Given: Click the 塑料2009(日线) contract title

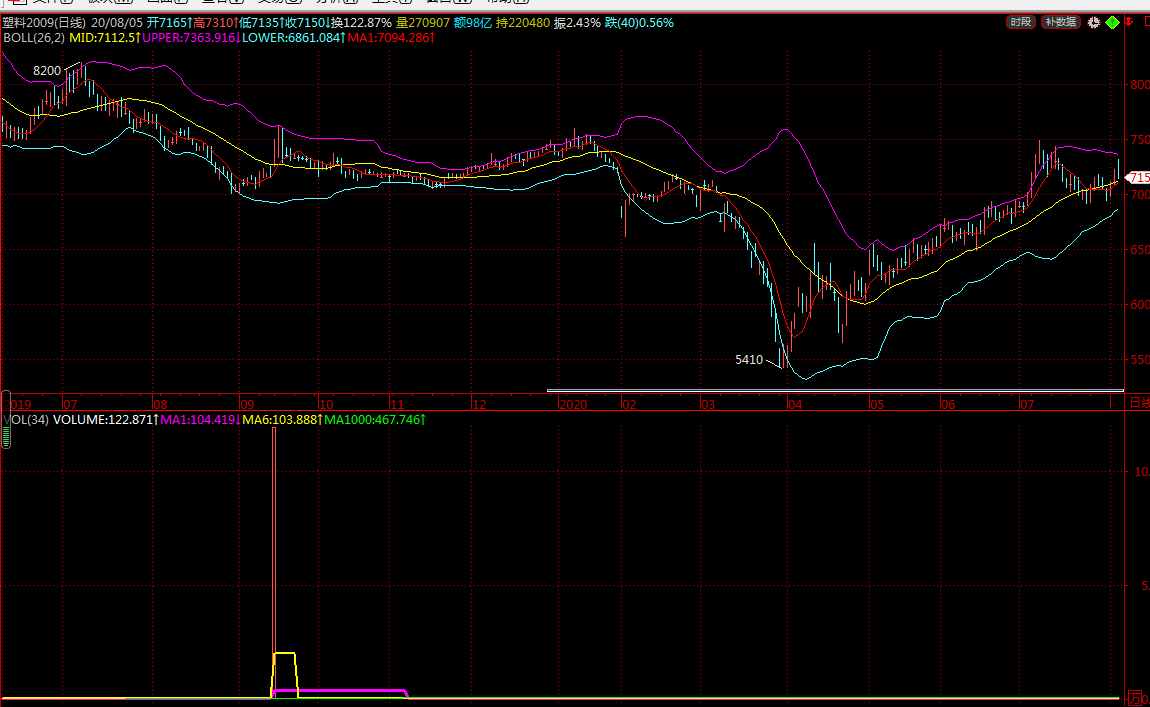Looking at the screenshot, I should click(43, 22).
